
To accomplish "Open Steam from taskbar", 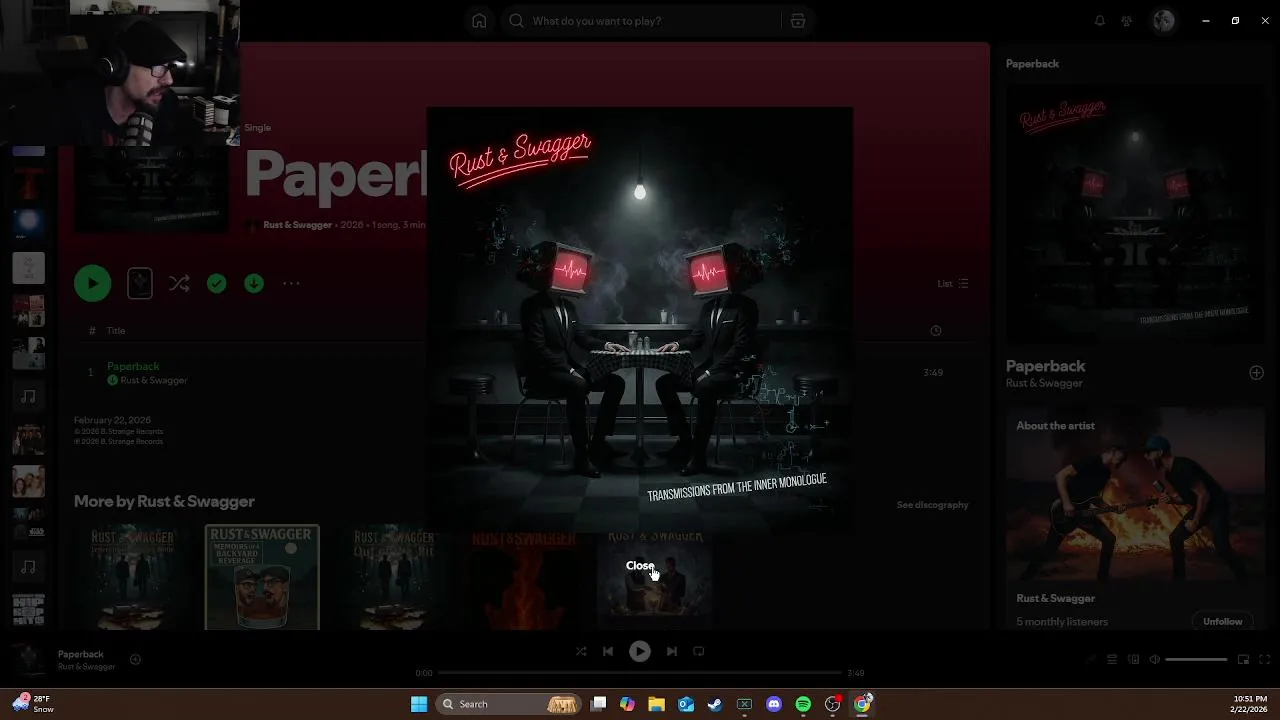I will [715, 704].
